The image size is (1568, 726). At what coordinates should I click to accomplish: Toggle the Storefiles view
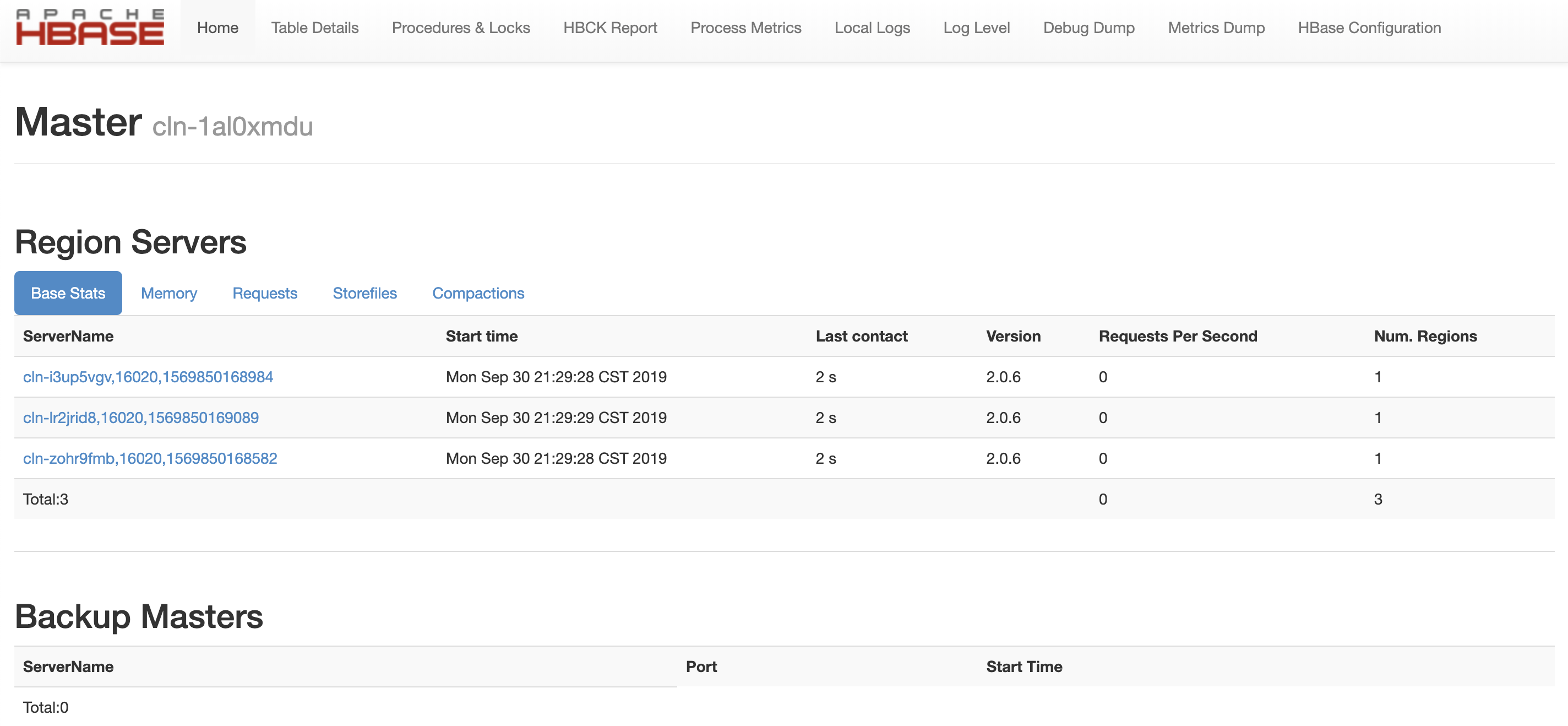[x=365, y=293]
